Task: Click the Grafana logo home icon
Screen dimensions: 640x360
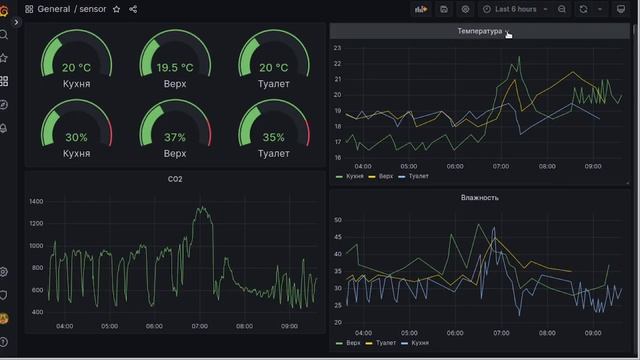Action: coord(3,10)
